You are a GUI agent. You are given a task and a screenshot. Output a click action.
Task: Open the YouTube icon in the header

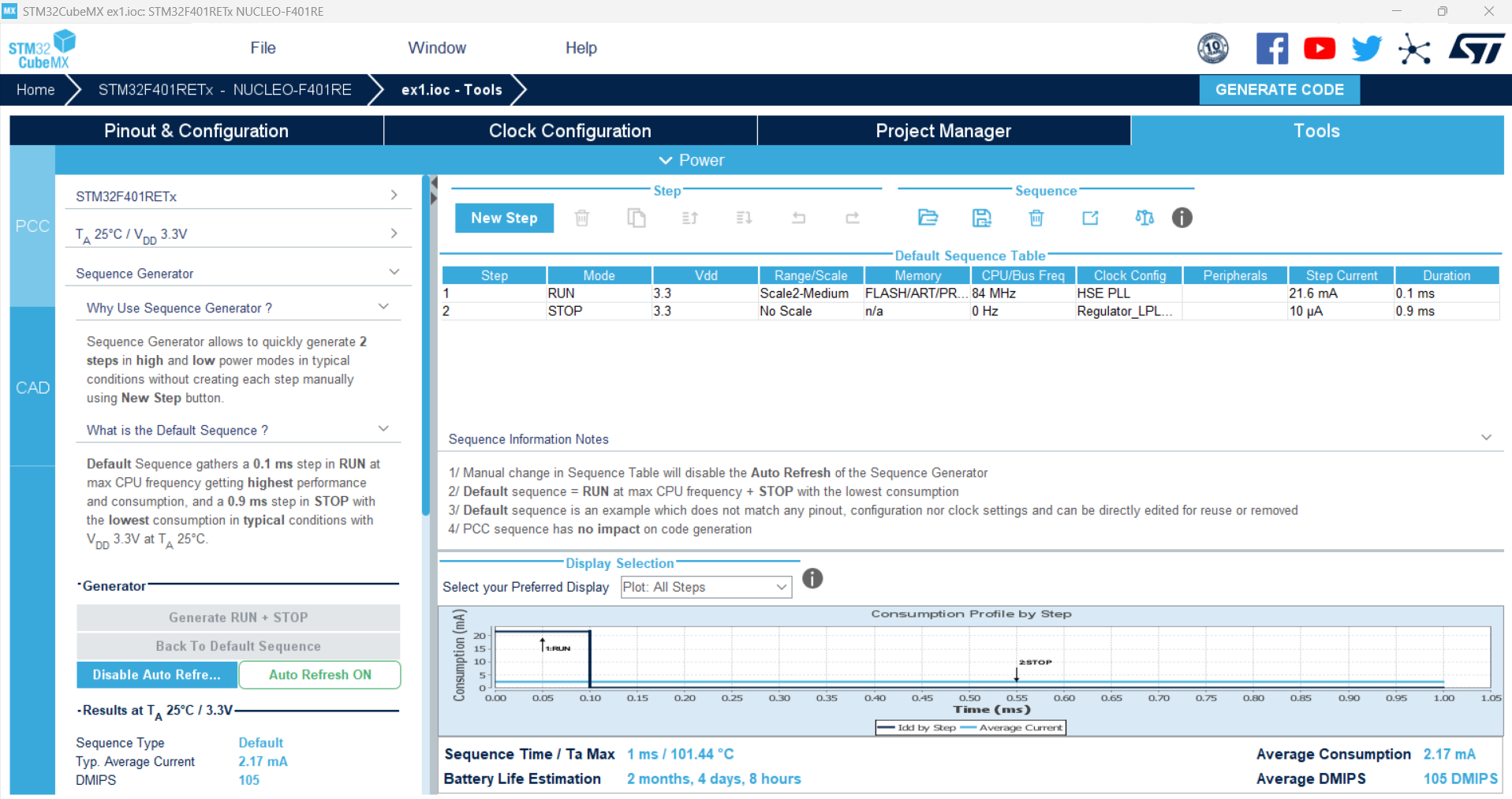(1320, 49)
